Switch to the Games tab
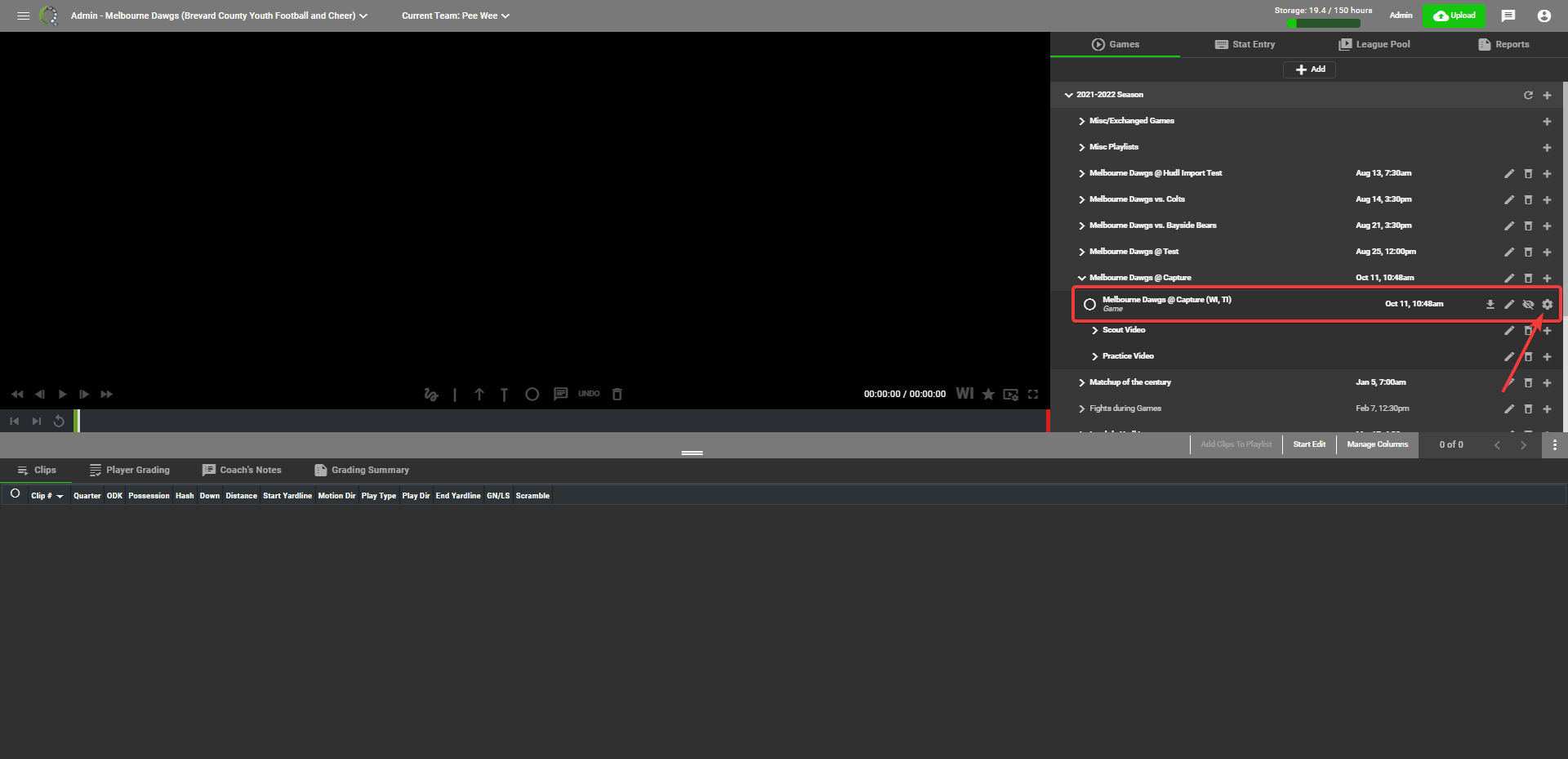The height and width of the screenshot is (759, 1568). [1115, 44]
